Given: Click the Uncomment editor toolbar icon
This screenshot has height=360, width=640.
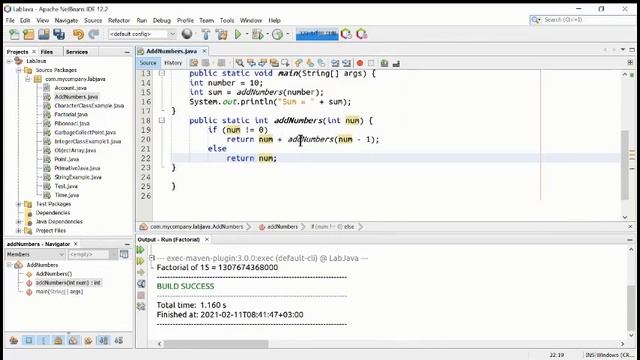Looking at the screenshot, I should click(396, 63).
